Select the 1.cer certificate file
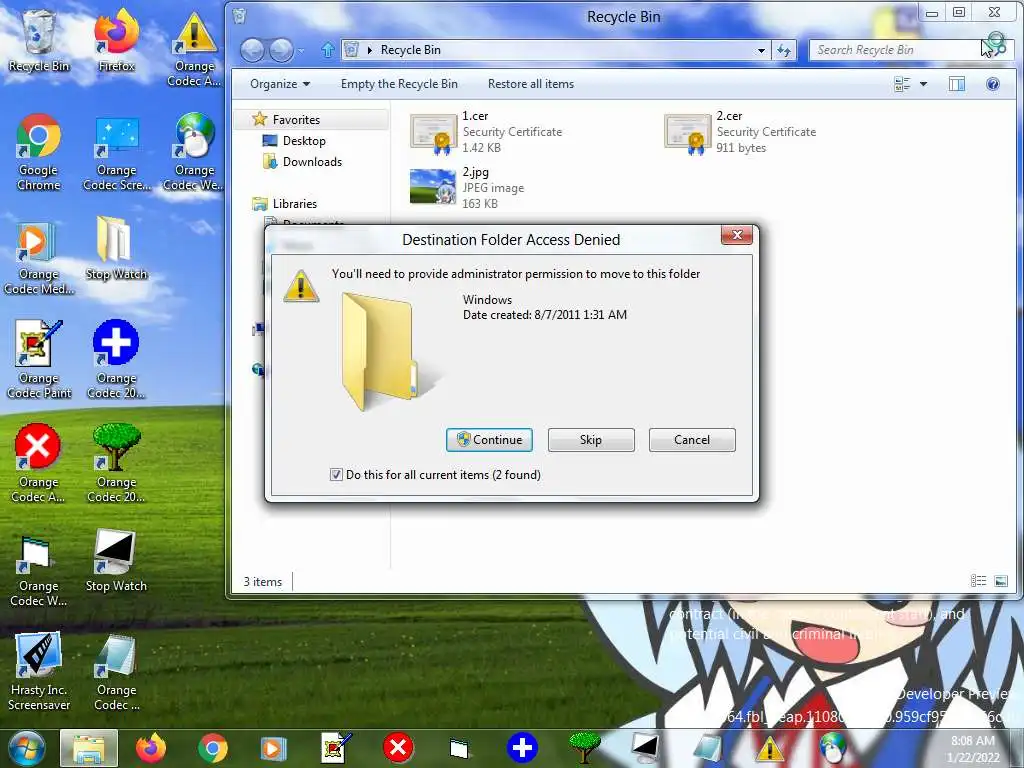 pos(487,132)
